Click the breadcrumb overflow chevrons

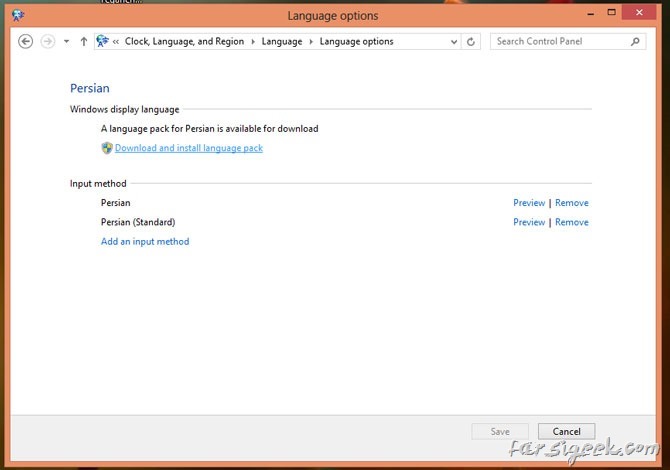[116, 41]
